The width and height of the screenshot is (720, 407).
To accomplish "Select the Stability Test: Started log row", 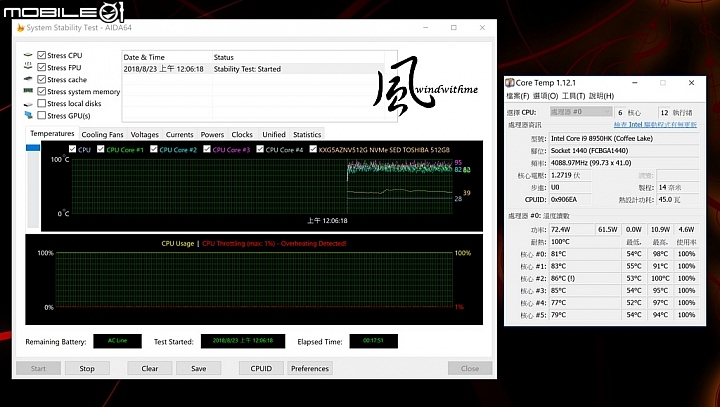I will tap(253, 69).
